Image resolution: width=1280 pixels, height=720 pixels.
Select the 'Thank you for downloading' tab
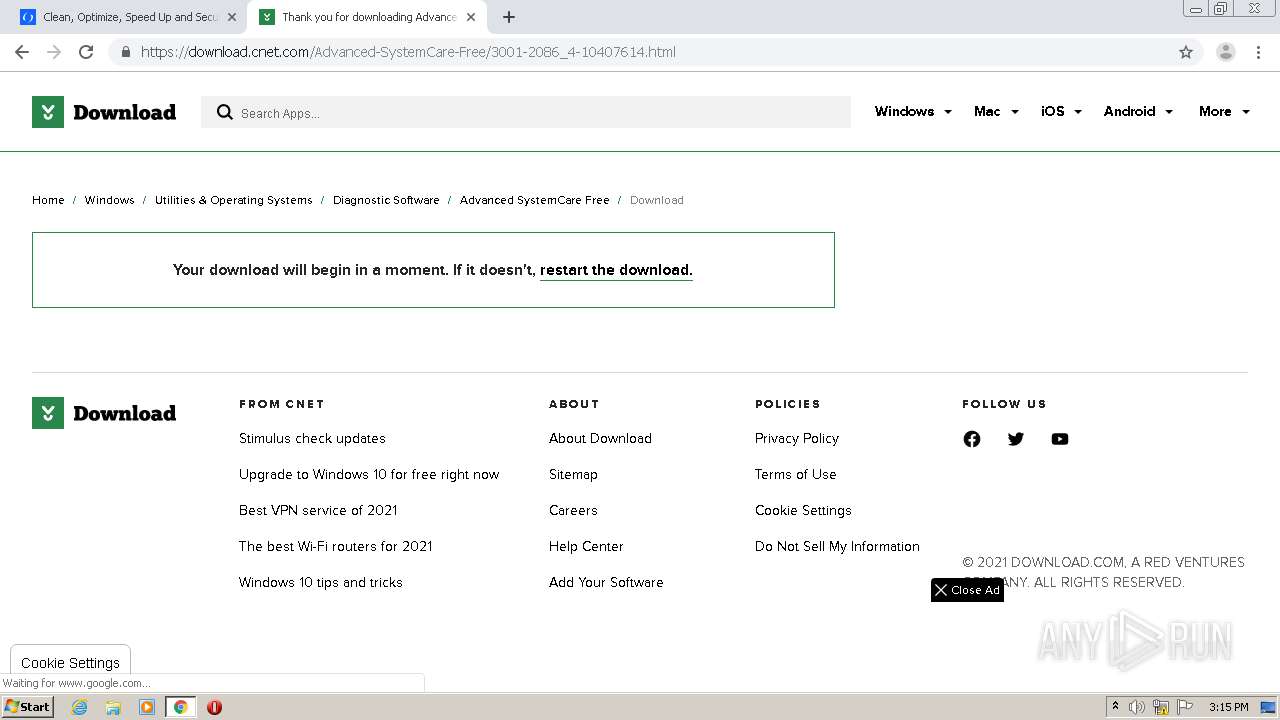365,17
